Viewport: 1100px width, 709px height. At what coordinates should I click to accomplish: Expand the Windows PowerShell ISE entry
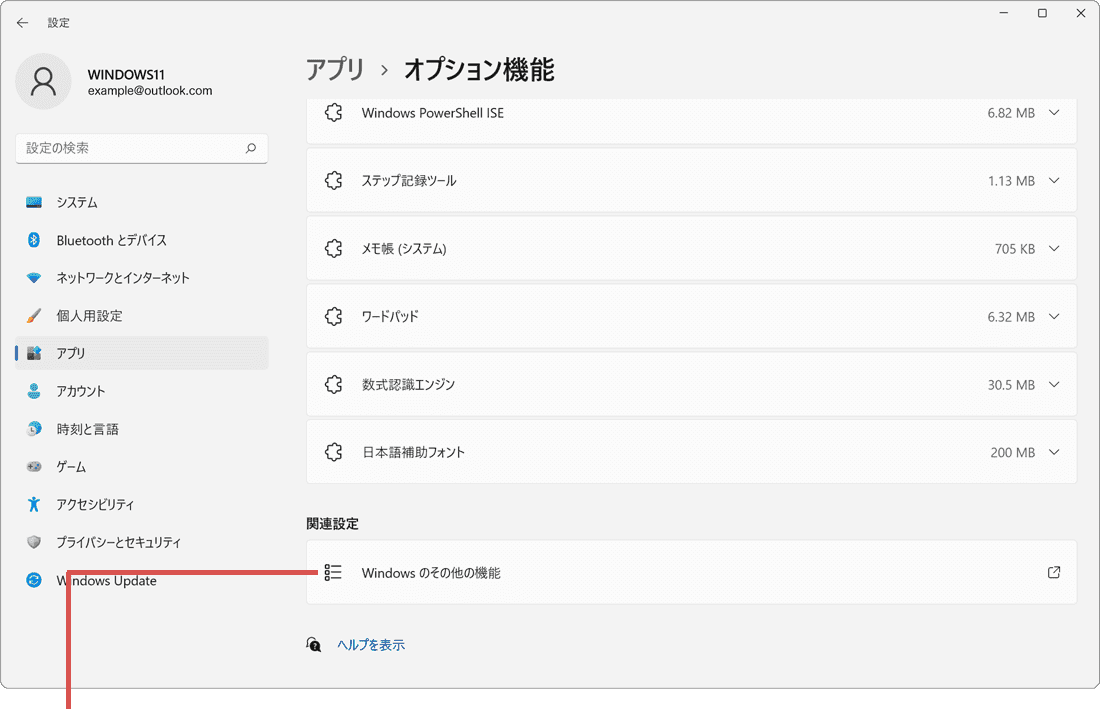pyautogui.click(x=1053, y=113)
